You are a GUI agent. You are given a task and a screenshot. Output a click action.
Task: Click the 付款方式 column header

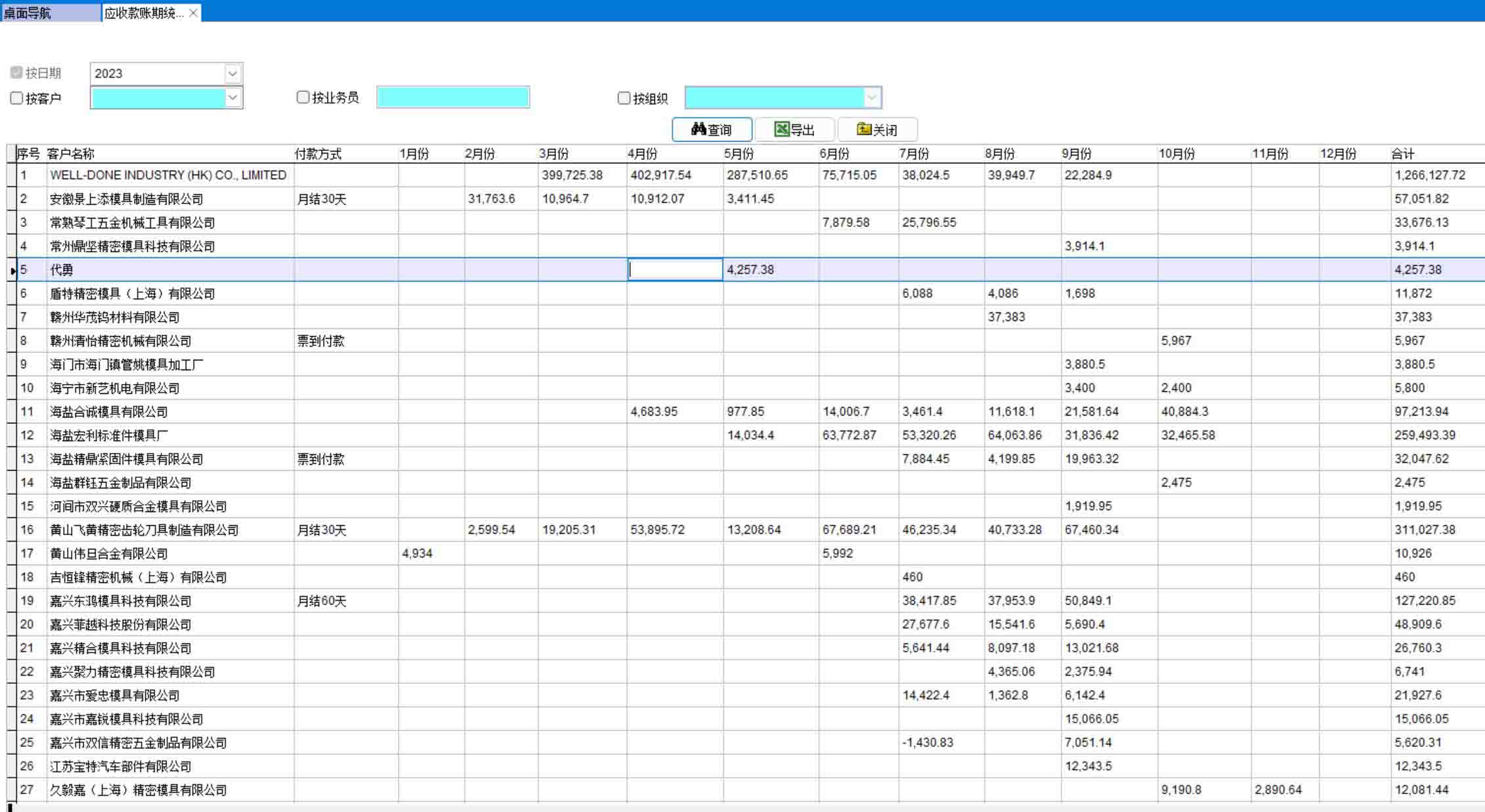coord(318,154)
